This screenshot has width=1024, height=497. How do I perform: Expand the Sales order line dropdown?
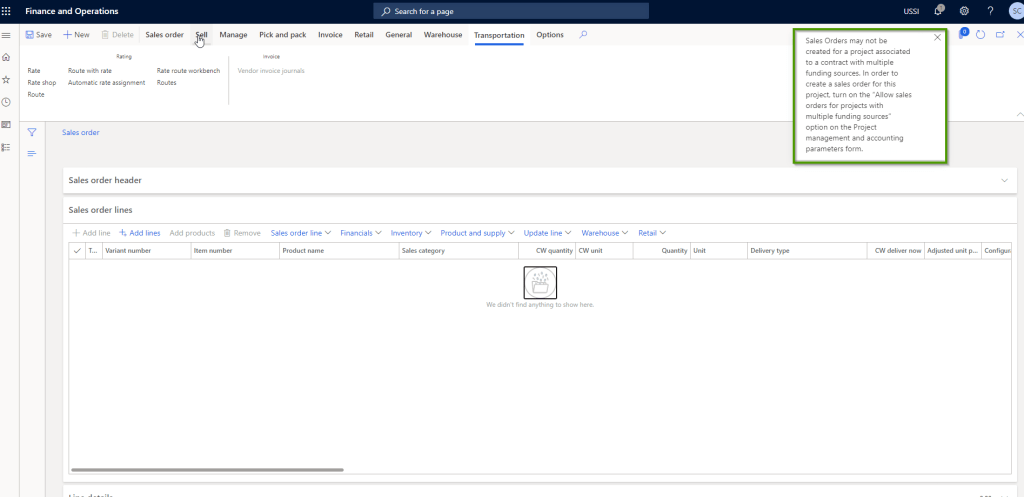pyautogui.click(x=300, y=233)
